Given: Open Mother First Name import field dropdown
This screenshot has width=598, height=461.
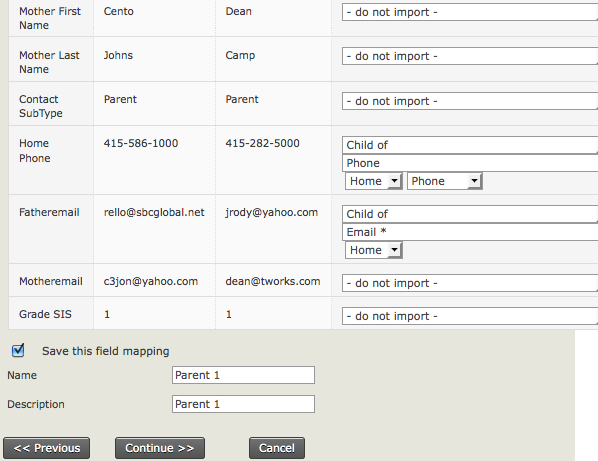Looking at the screenshot, I should (x=470, y=12).
